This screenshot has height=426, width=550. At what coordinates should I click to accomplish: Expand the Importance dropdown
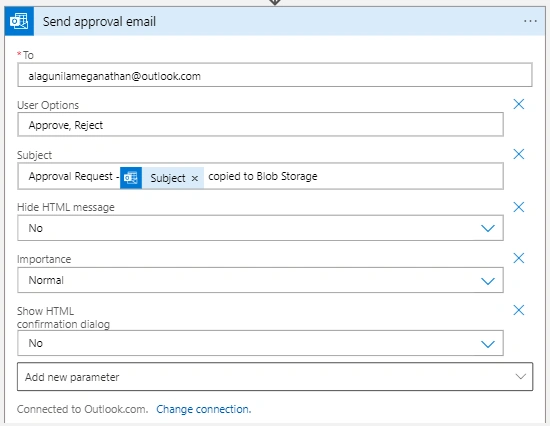tap(488, 281)
